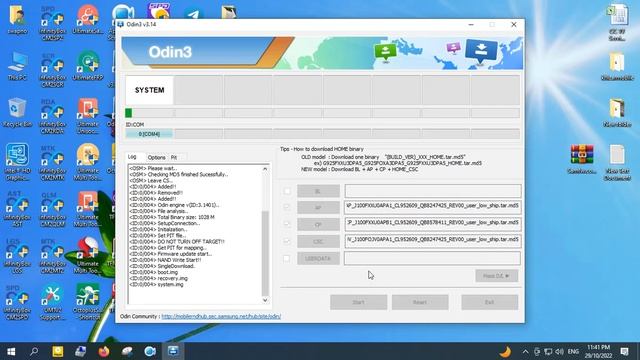640x360 pixels.
Task: Toggle the BL file checkbox
Action: pos(287,191)
